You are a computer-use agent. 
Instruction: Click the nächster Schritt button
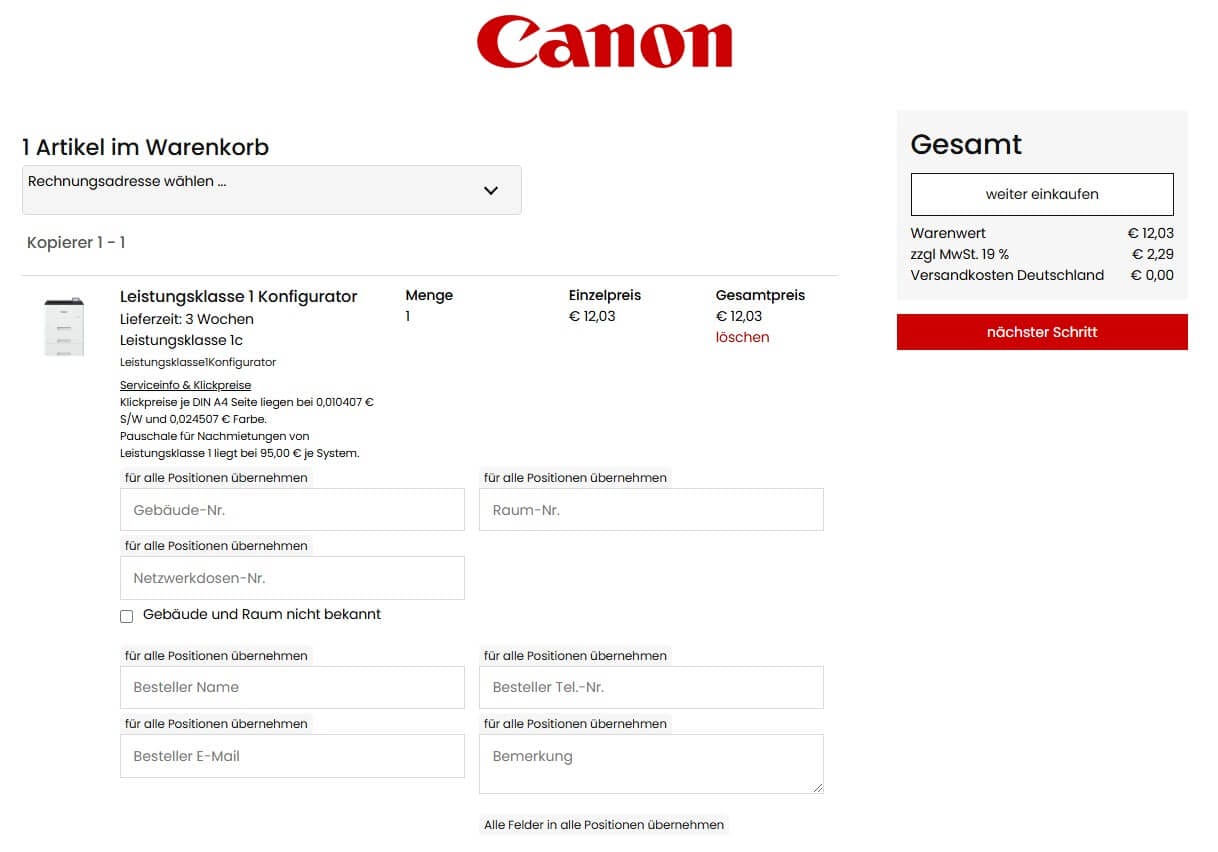pyautogui.click(x=1041, y=331)
